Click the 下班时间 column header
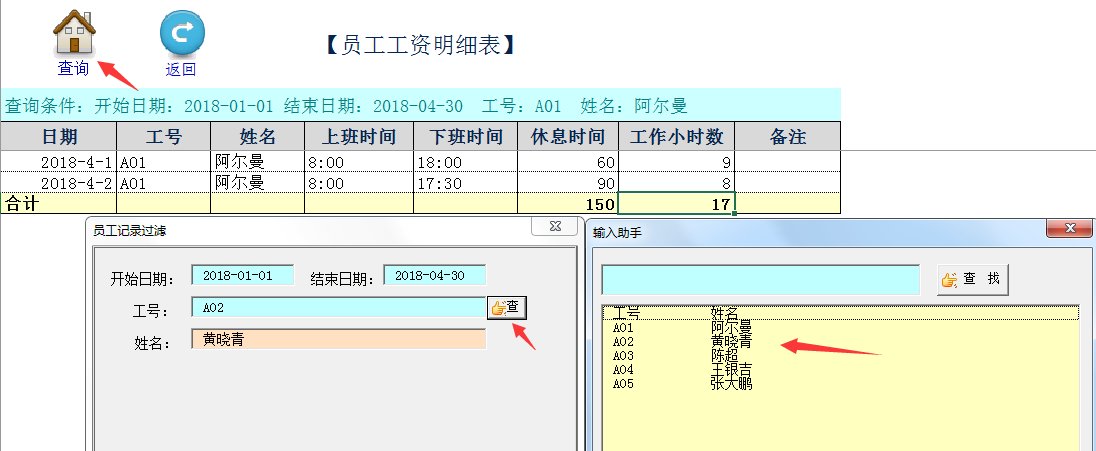 coord(466,136)
